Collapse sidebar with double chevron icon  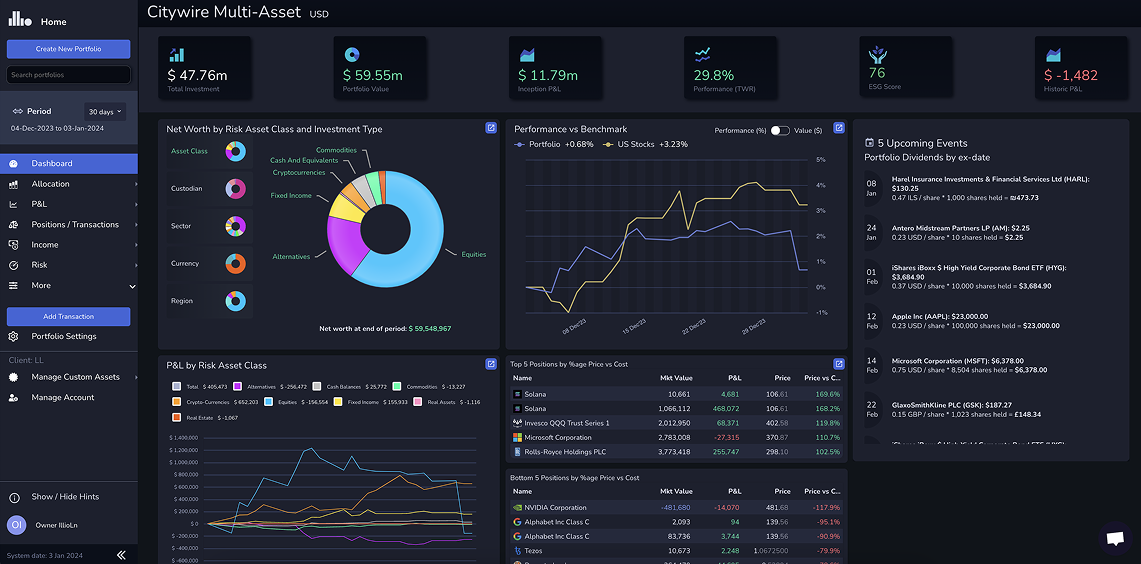pos(122,555)
